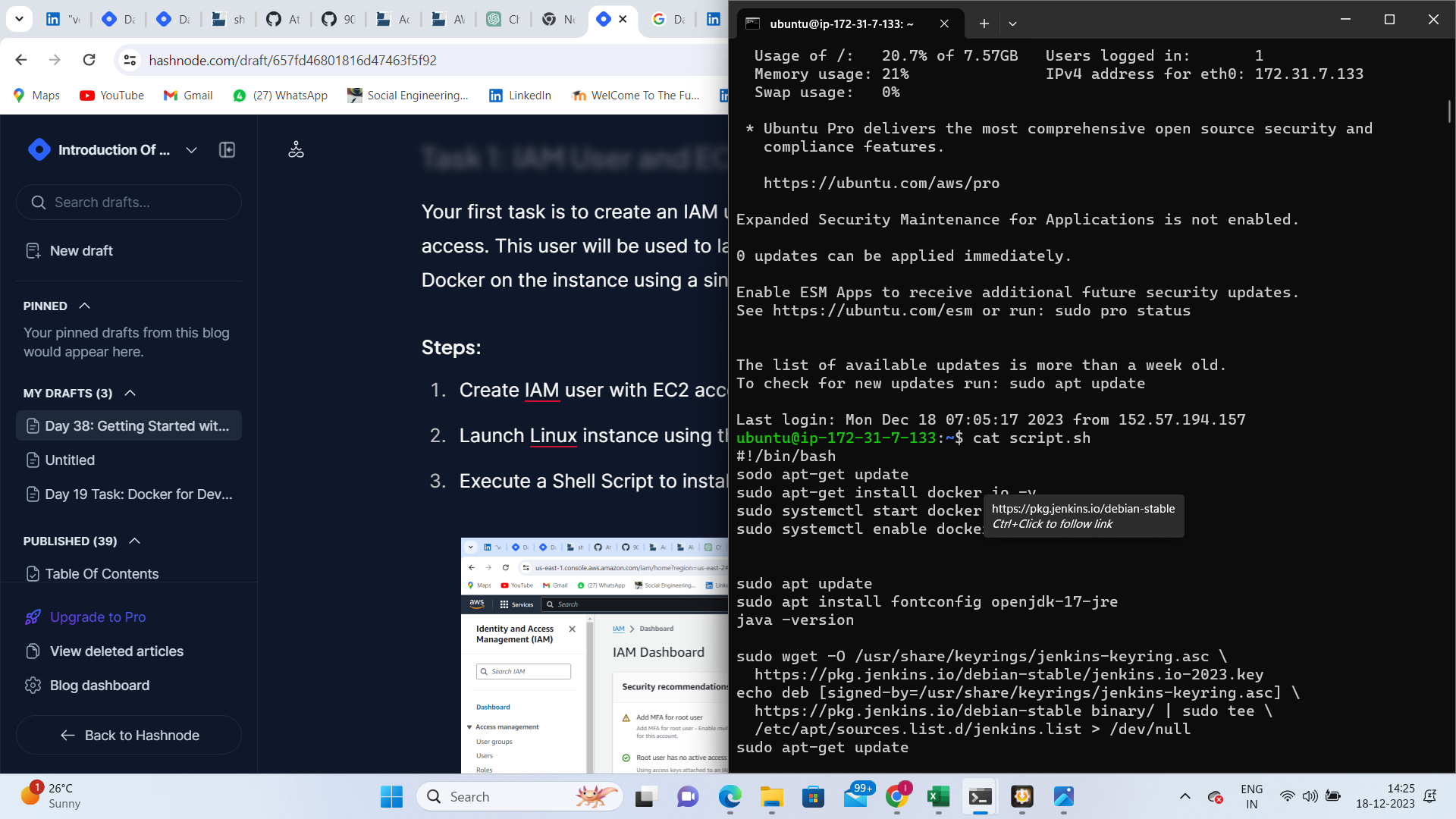Open a new terminal tab with the plus icon
The image size is (1456, 819).
tap(984, 24)
